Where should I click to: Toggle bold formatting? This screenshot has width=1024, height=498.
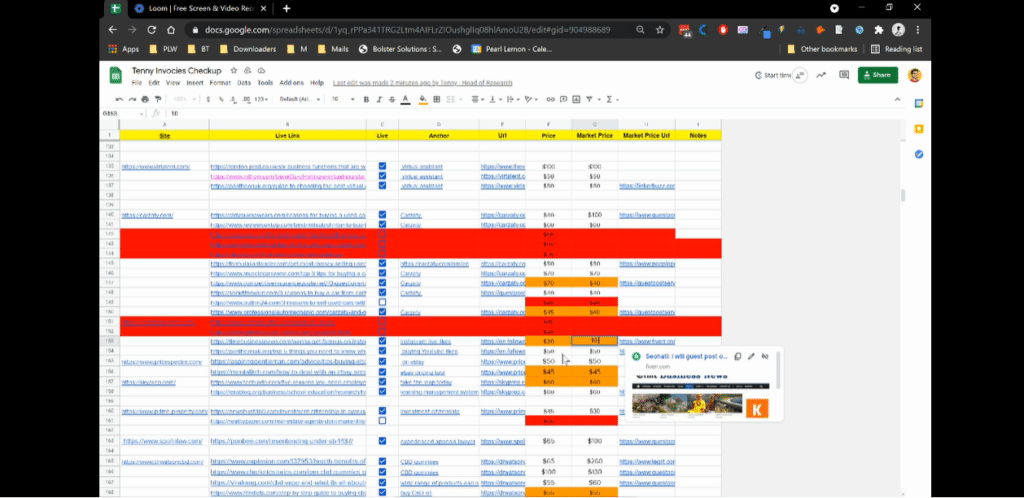(366, 99)
